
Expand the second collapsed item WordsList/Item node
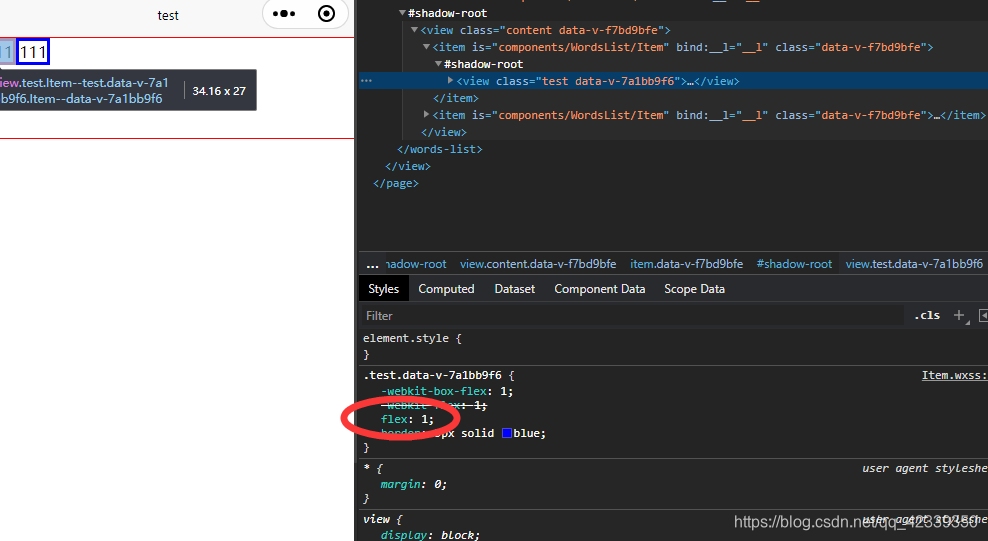coord(426,115)
